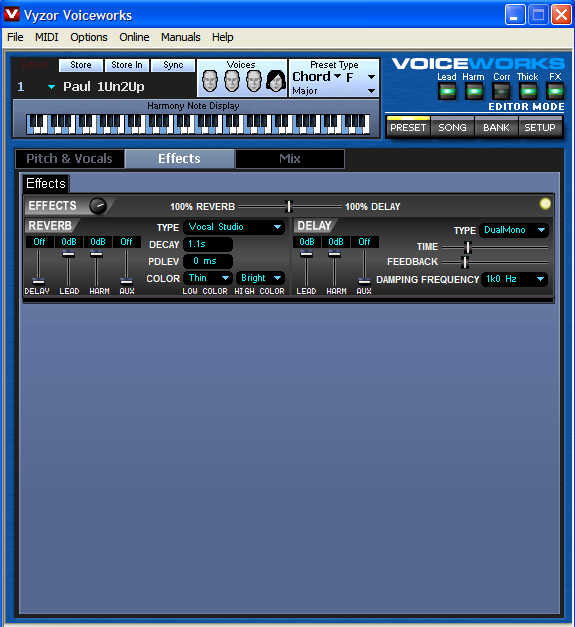The width and height of the screenshot is (575, 627).
Task: Click Reverb HARM level value 0dB
Action: [98, 242]
